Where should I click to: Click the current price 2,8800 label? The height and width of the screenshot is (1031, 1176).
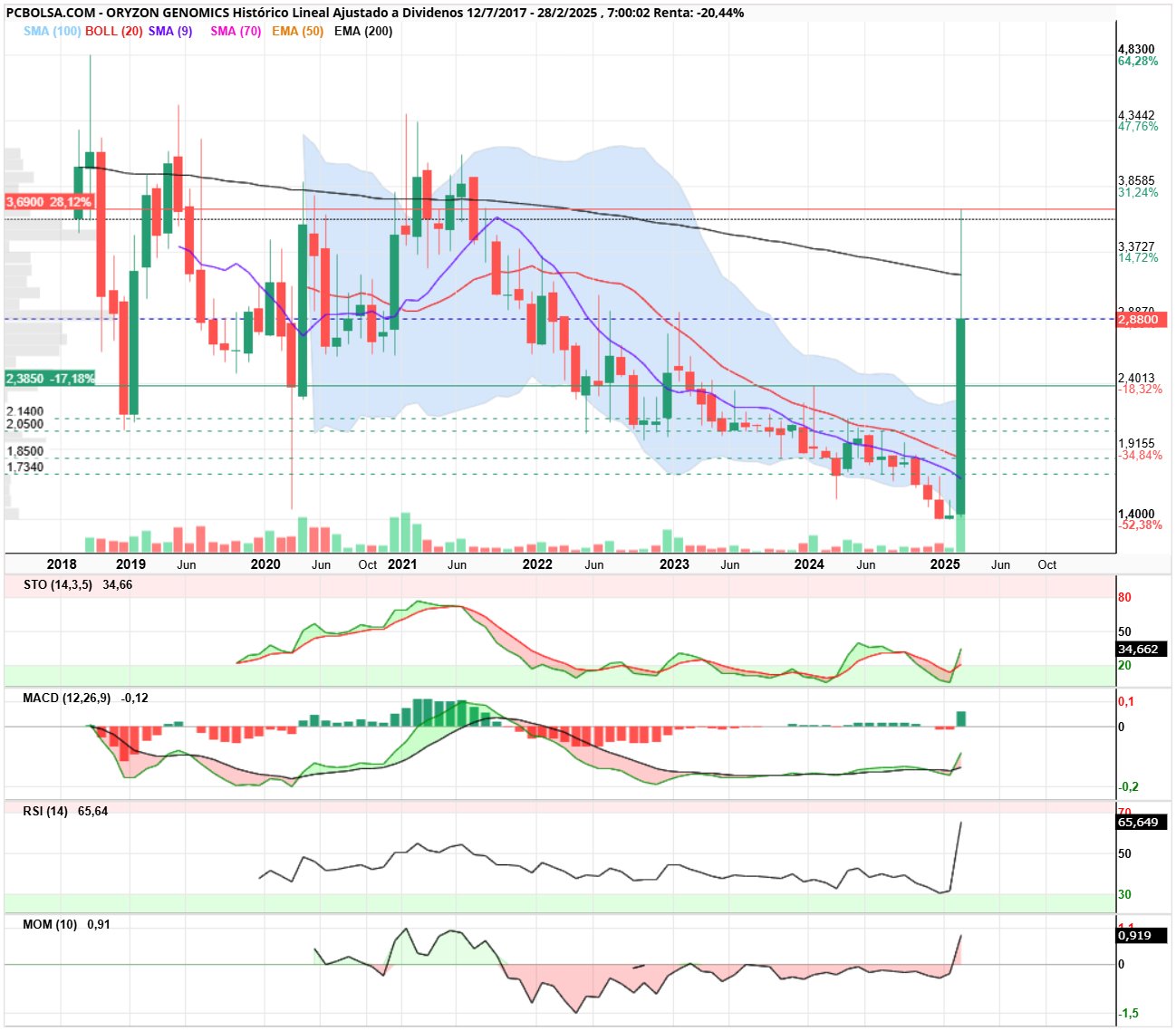(x=1142, y=320)
